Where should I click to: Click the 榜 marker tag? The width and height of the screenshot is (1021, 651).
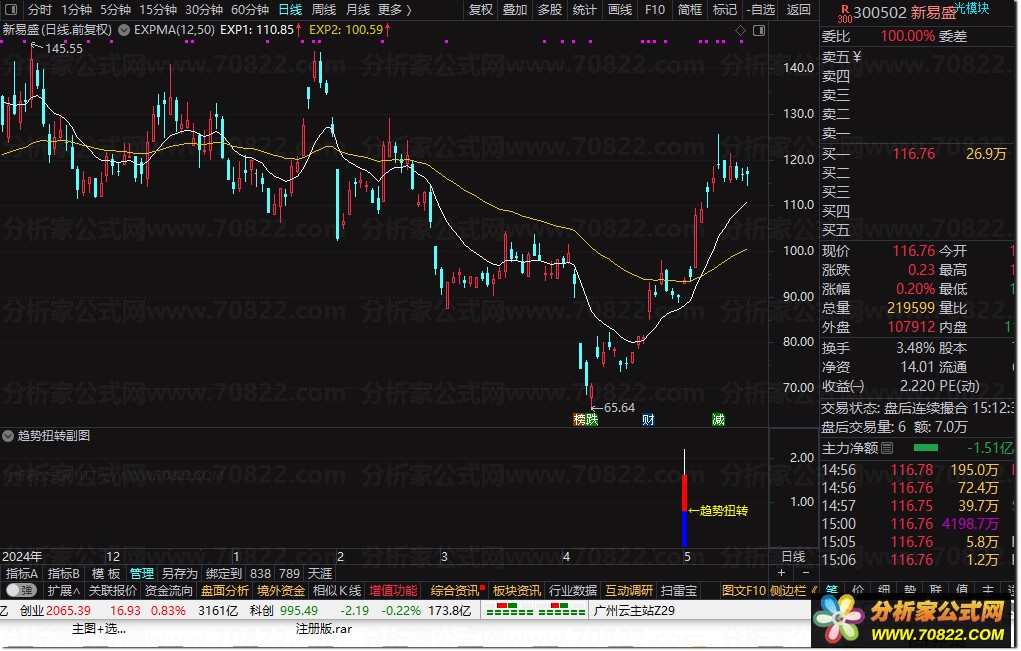click(578, 420)
